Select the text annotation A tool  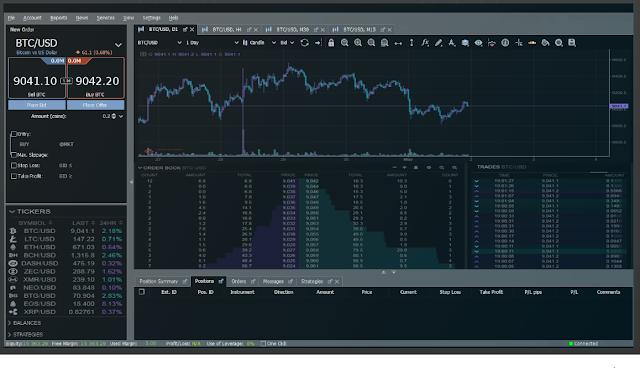pyautogui.click(x=451, y=43)
